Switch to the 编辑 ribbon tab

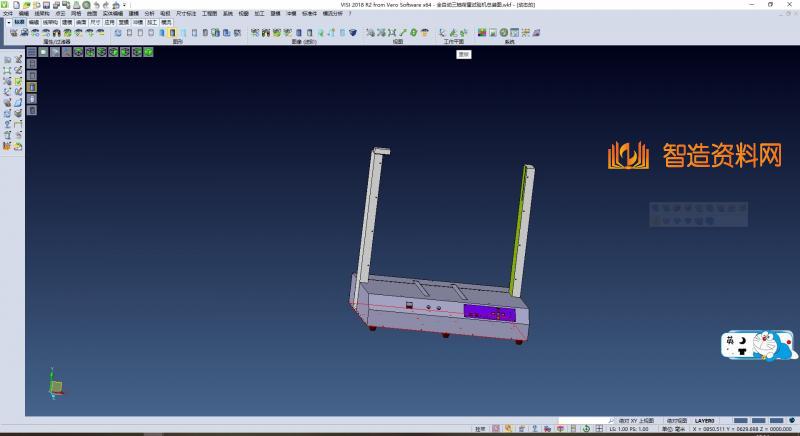point(35,21)
